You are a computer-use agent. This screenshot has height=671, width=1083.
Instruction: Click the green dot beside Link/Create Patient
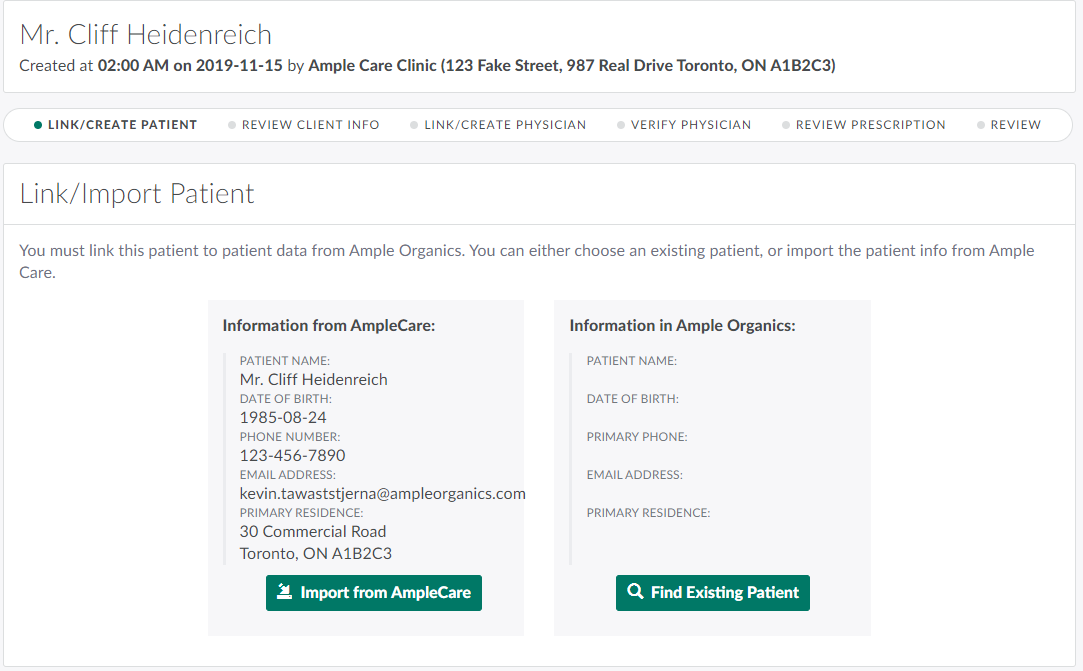(x=38, y=126)
